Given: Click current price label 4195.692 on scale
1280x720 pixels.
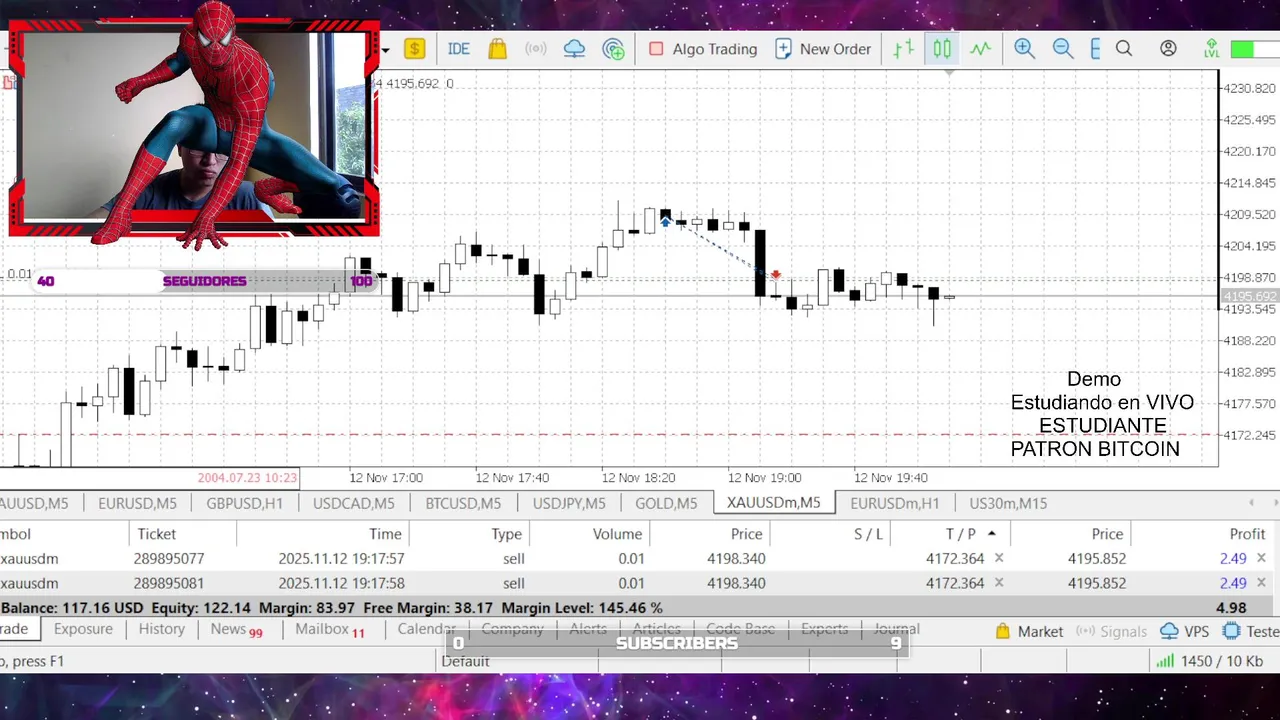Looking at the screenshot, I should point(1250,296).
